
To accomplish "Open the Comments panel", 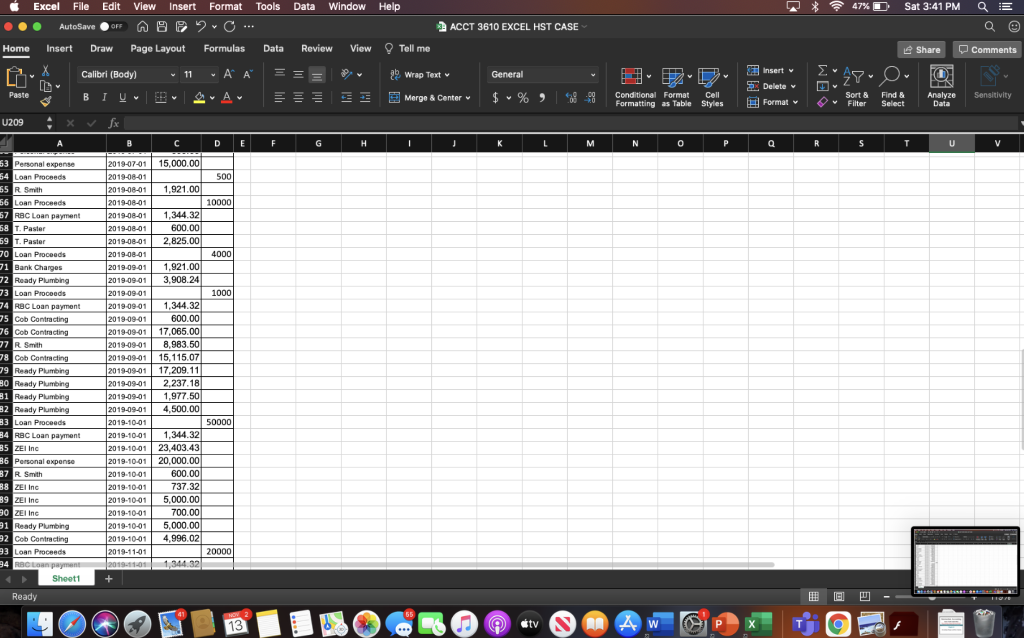I will (987, 48).
